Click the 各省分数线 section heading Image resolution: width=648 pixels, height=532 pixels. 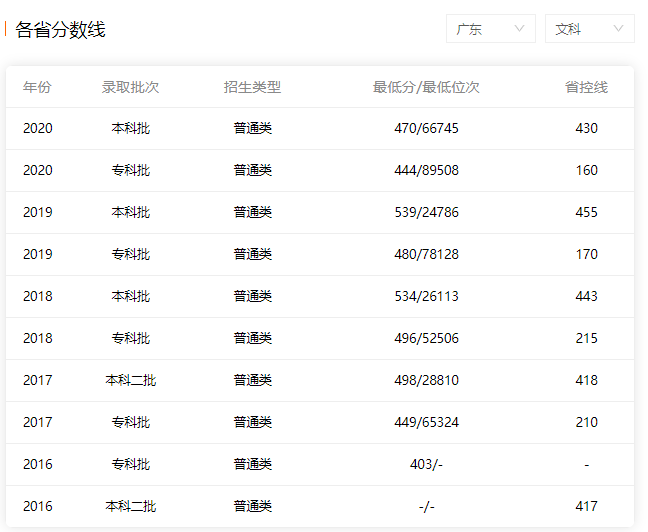[x=60, y=29]
